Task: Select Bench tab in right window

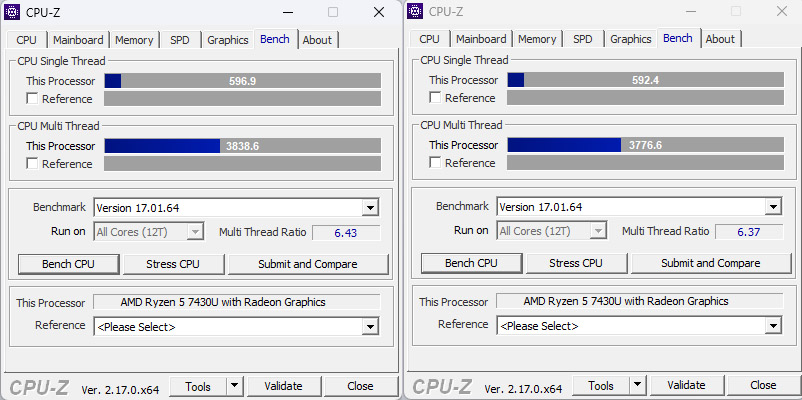Action: [678, 38]
